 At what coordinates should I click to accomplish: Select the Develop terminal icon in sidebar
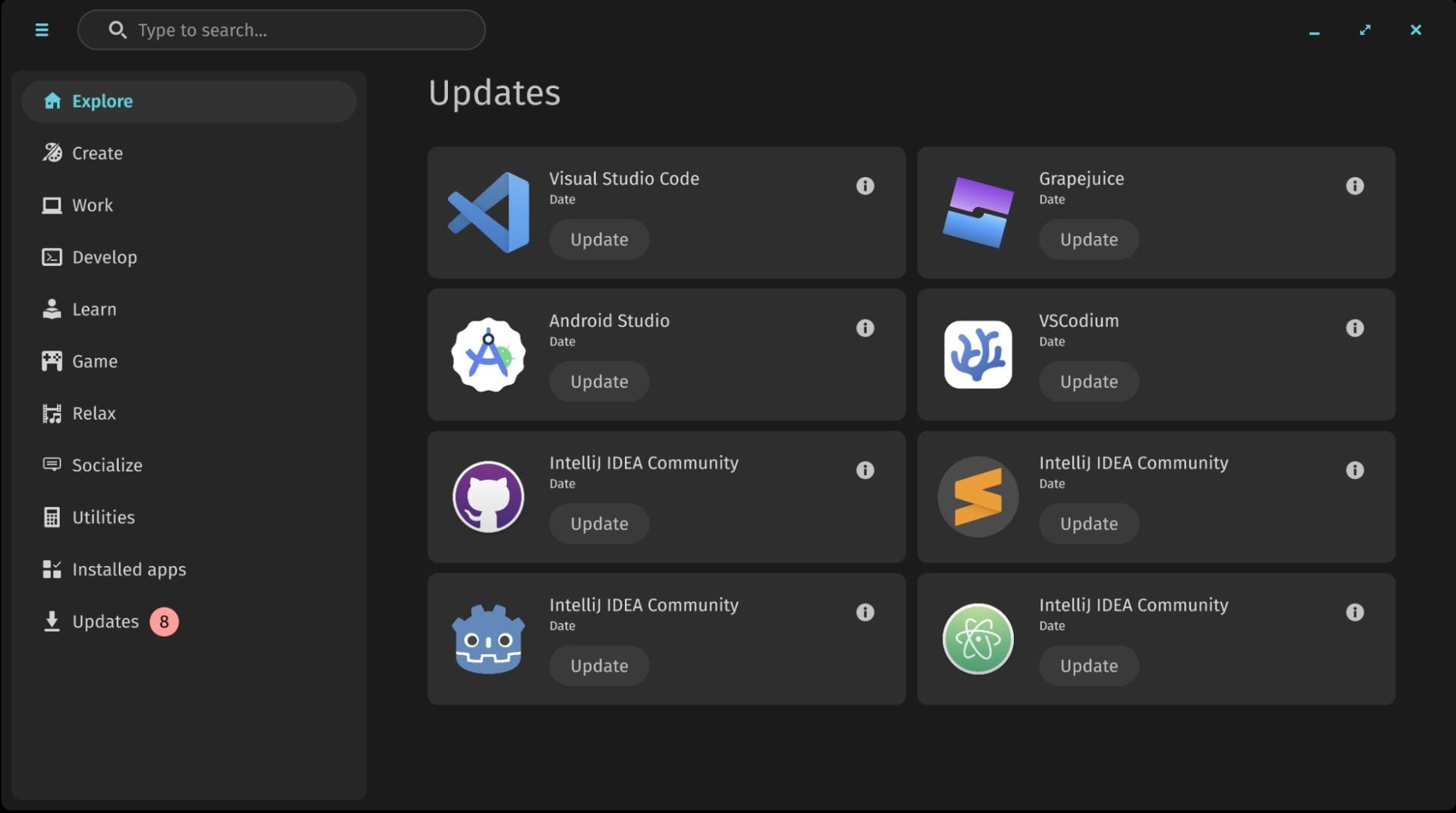click(x=52, y=257)
